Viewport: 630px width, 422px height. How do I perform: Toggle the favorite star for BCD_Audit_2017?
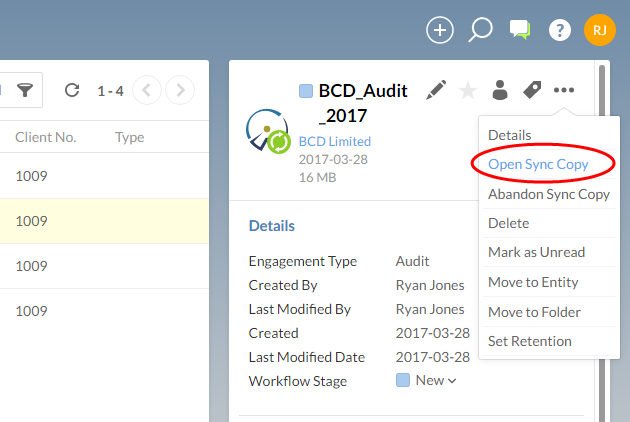click(x=467, y=91)
